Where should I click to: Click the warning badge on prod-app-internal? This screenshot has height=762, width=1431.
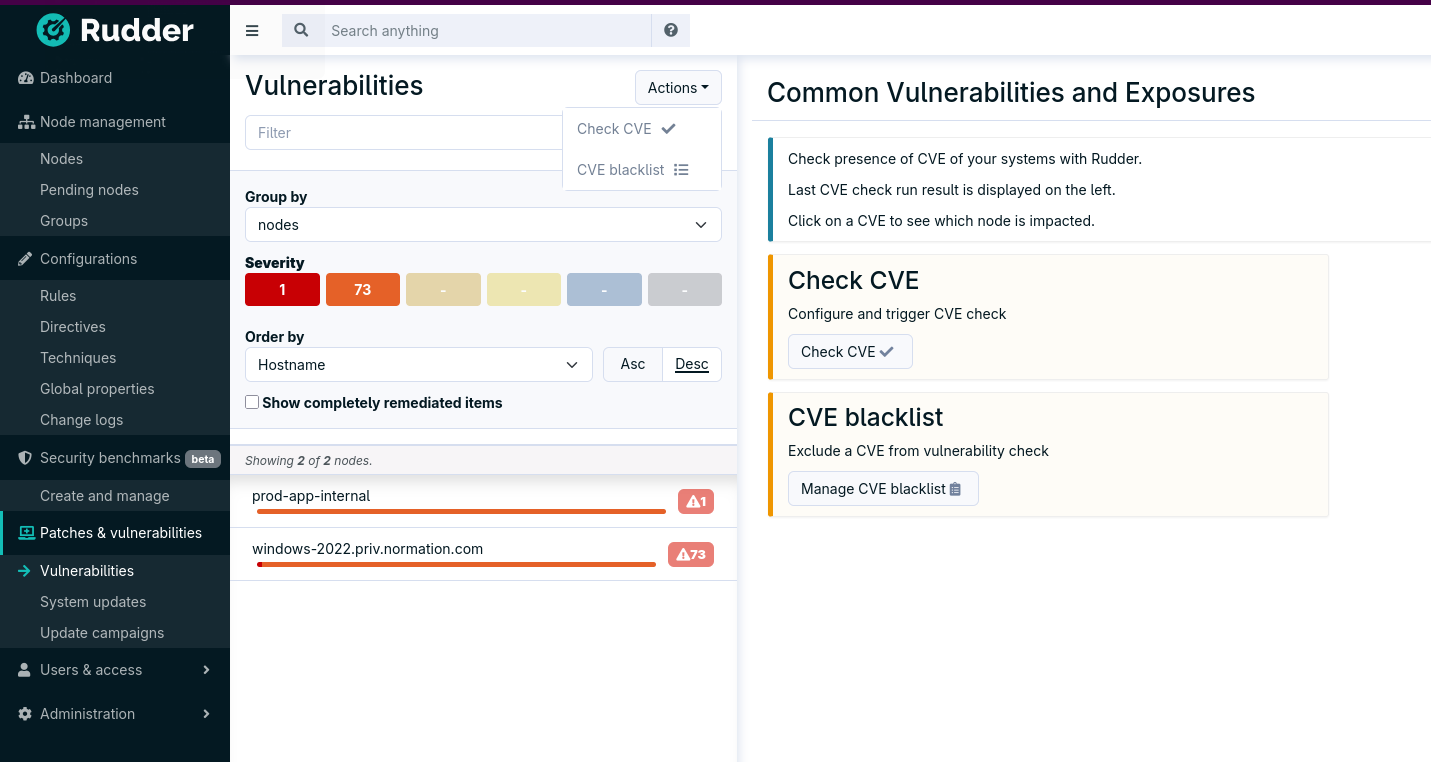tap(696, 501)
